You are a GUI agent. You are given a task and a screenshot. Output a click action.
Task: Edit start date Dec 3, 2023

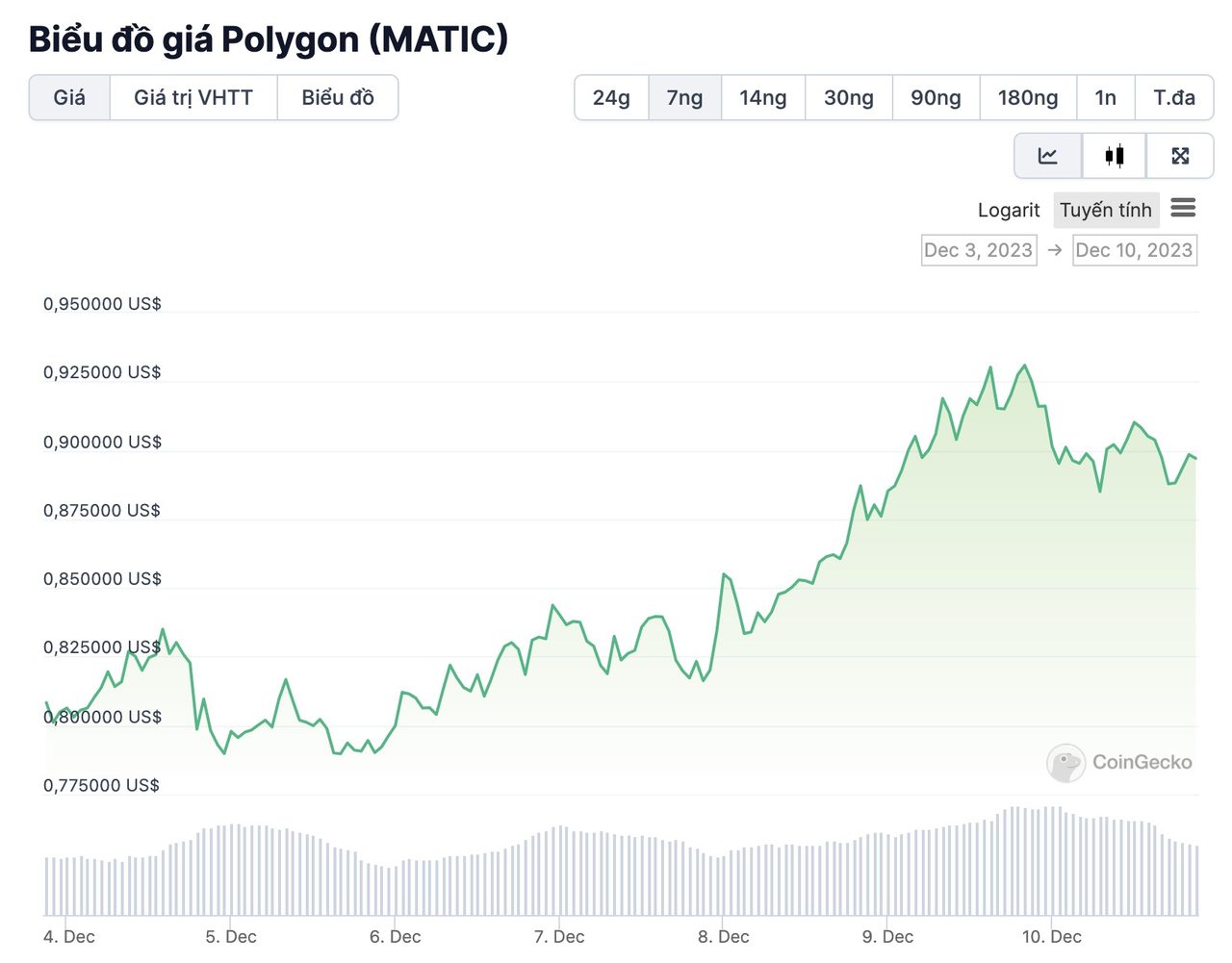979,250
